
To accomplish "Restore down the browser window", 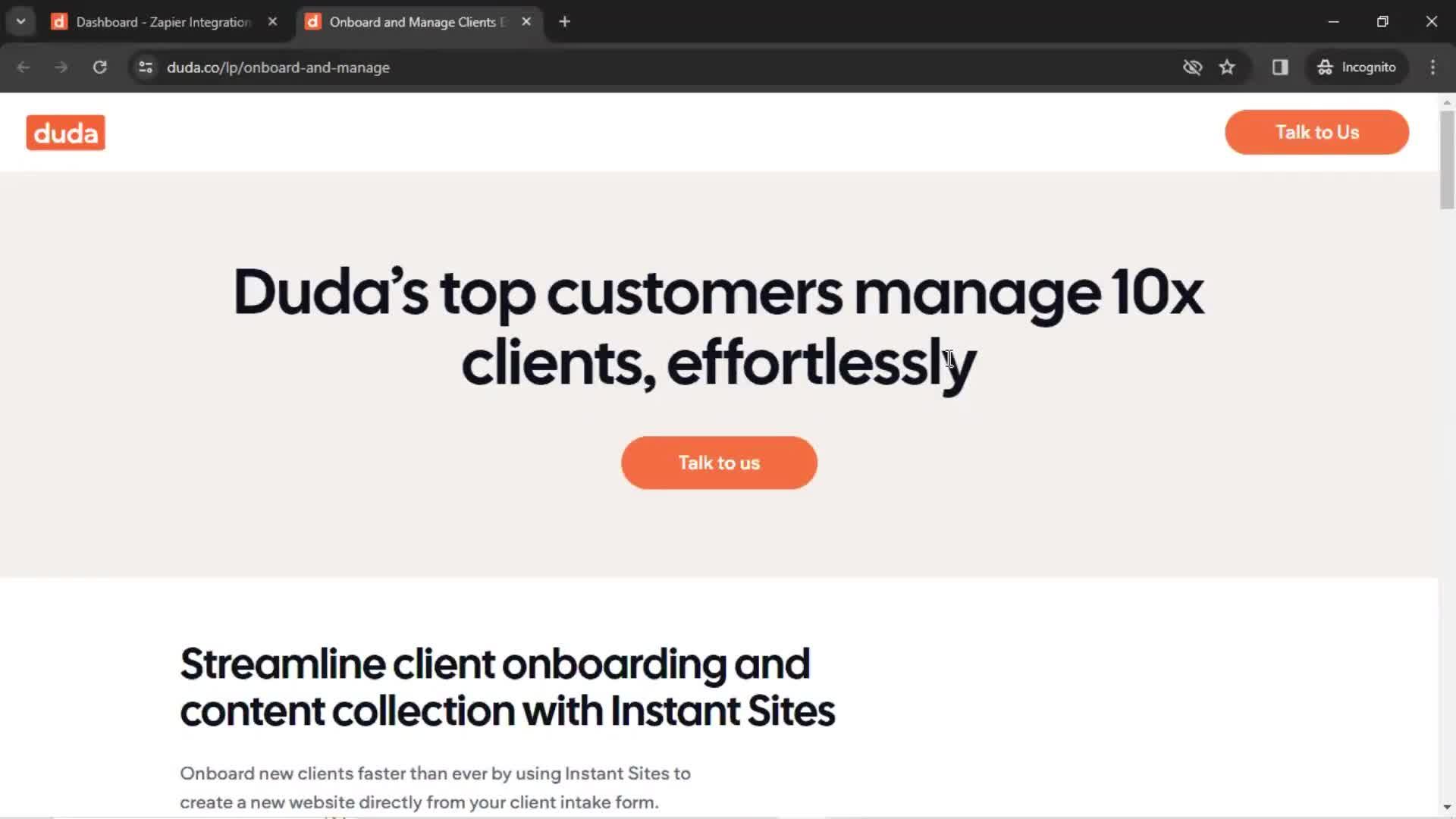I will (x=1382, y=22).
